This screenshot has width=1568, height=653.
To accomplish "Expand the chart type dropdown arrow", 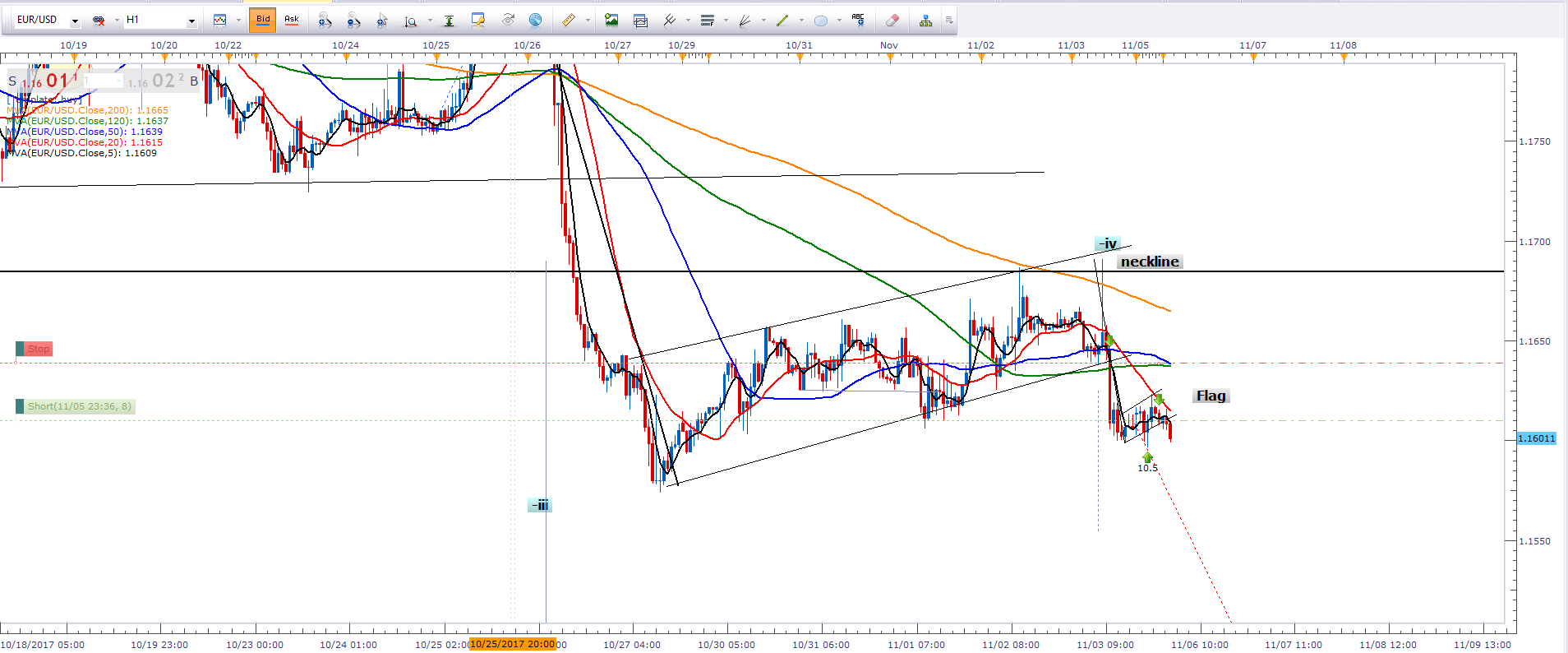I will coord(238,21).
